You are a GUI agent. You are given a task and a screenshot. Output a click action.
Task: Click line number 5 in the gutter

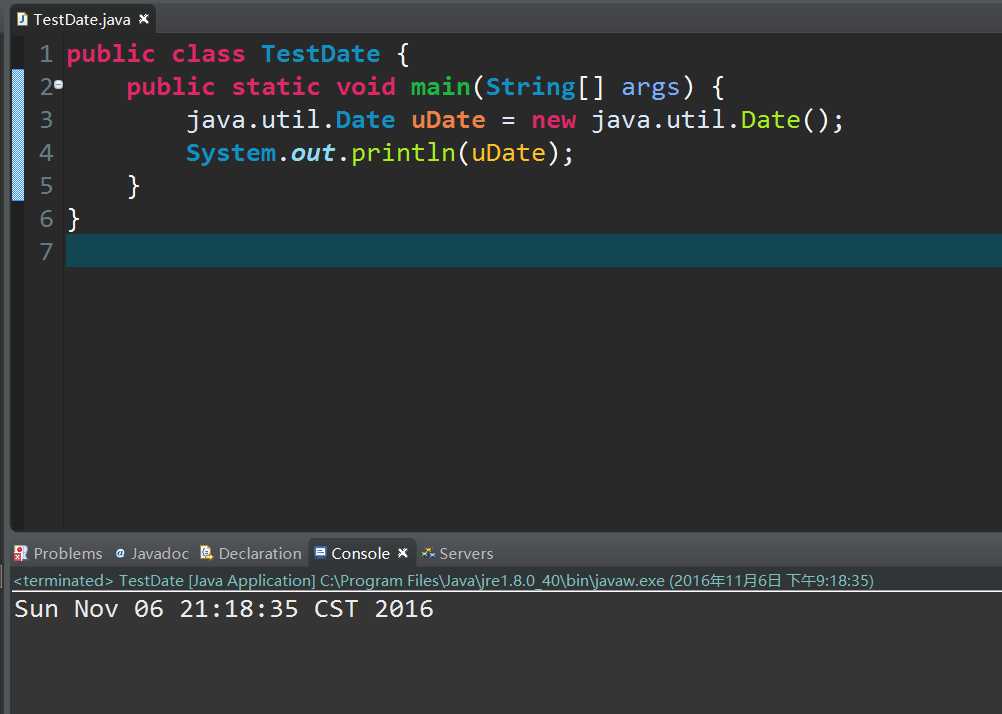[x=46, y=186]
